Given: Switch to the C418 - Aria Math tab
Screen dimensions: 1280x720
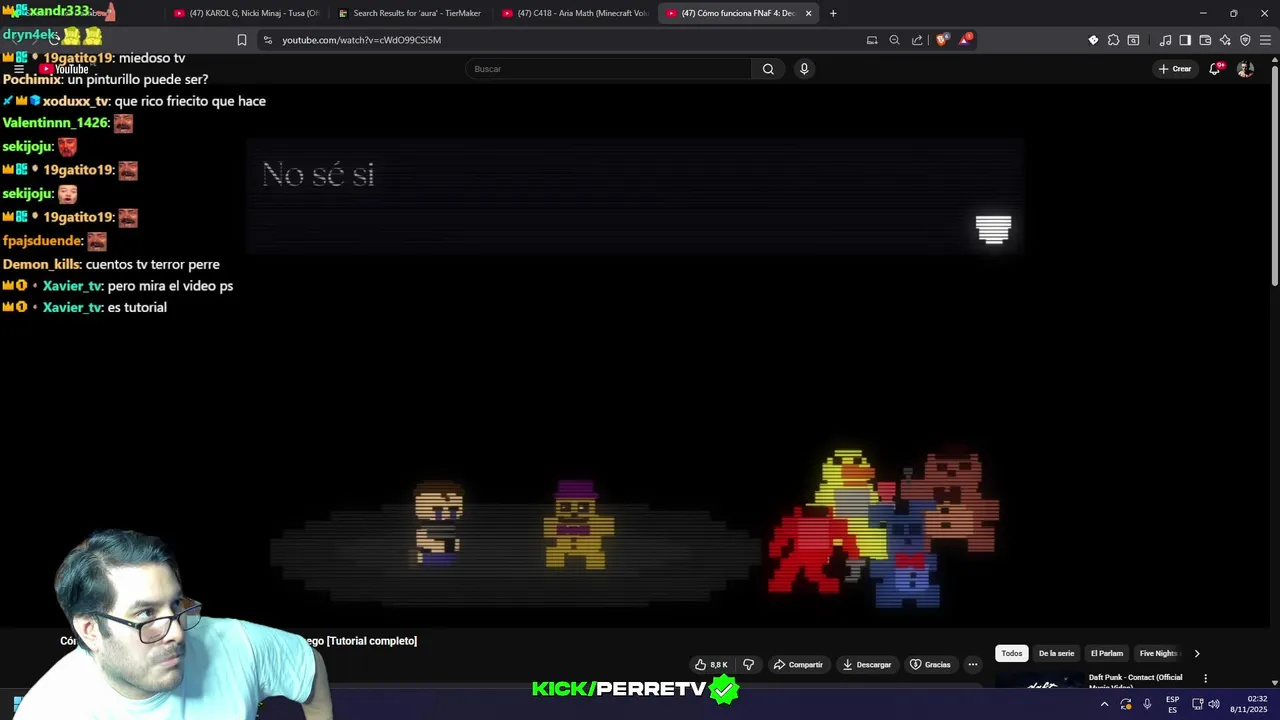Looking at the screenshot, I should coord(574,13).
